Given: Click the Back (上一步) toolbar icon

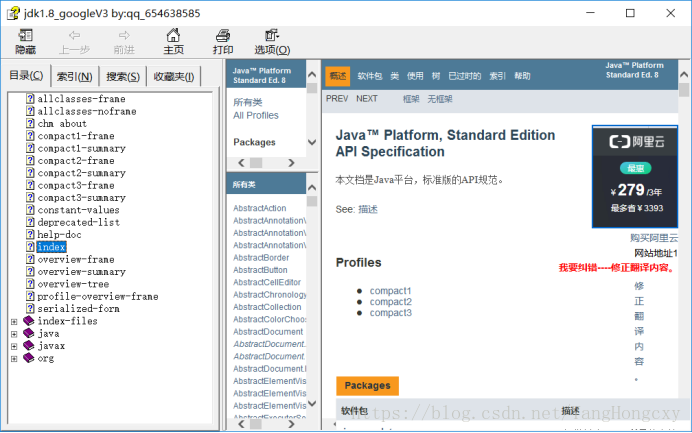Looking at the screenshot, I should (74, 36).
